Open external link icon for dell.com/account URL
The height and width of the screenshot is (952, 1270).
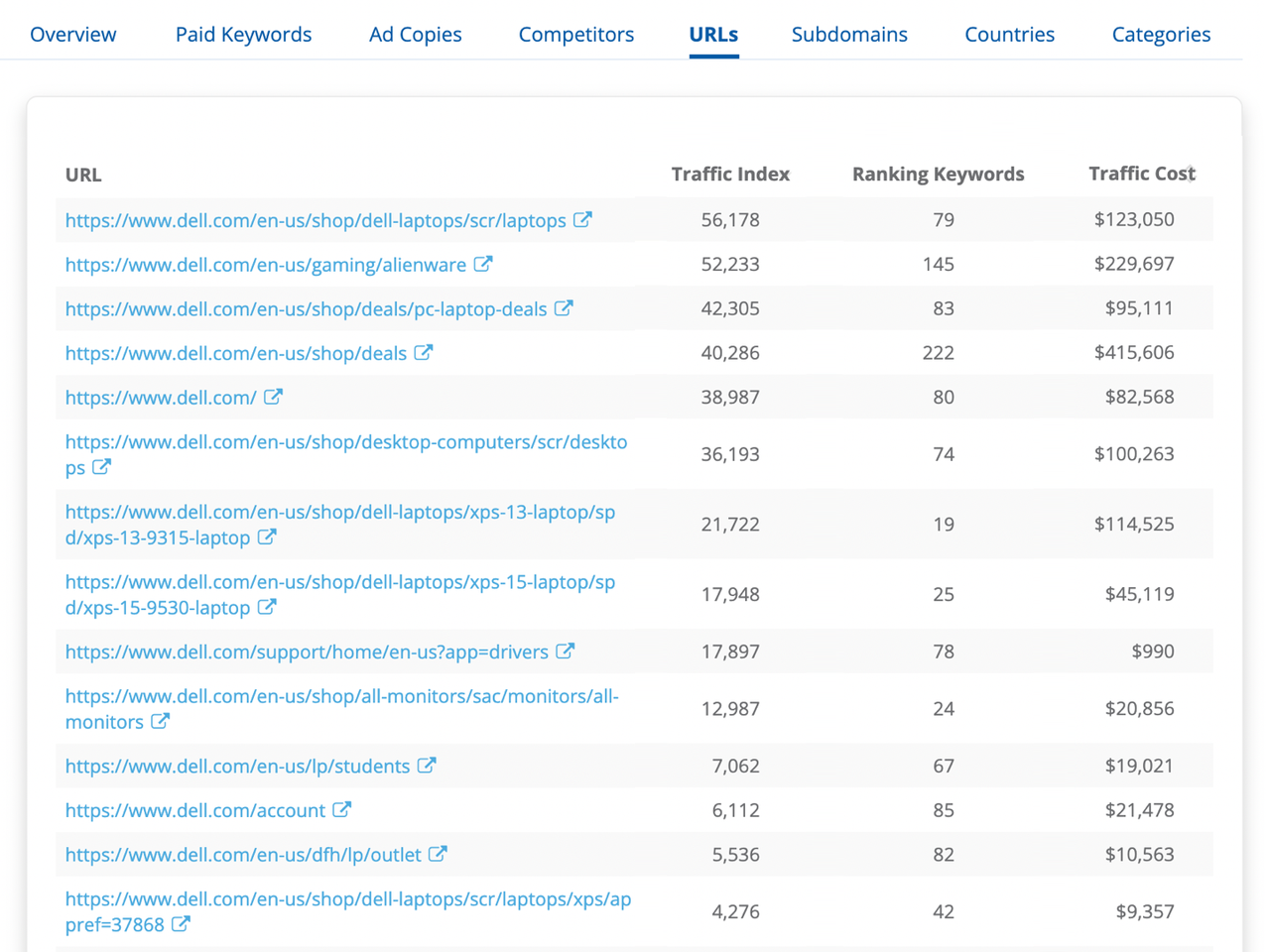342,809
